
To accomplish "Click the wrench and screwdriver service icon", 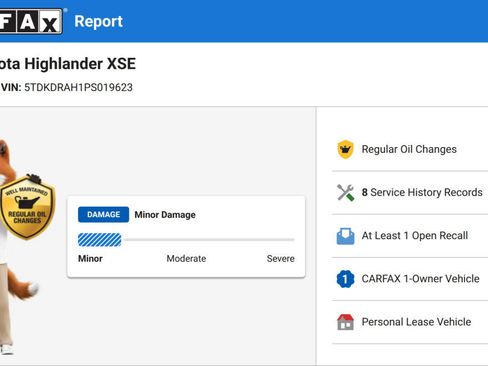I will (345, 192).
